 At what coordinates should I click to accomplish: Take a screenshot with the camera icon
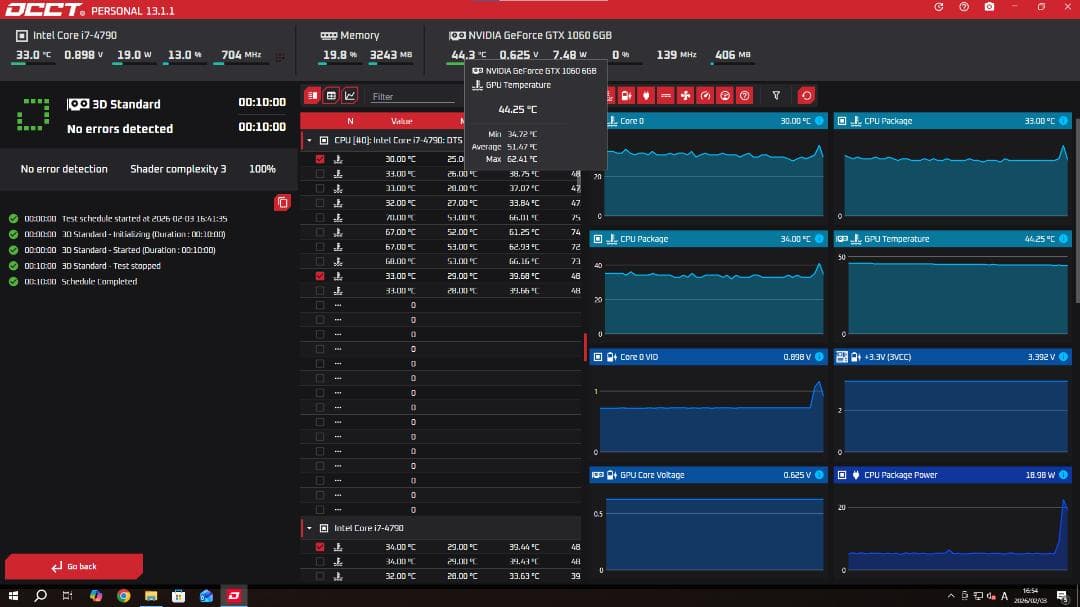pyautogui.click(x=989, y=7)
